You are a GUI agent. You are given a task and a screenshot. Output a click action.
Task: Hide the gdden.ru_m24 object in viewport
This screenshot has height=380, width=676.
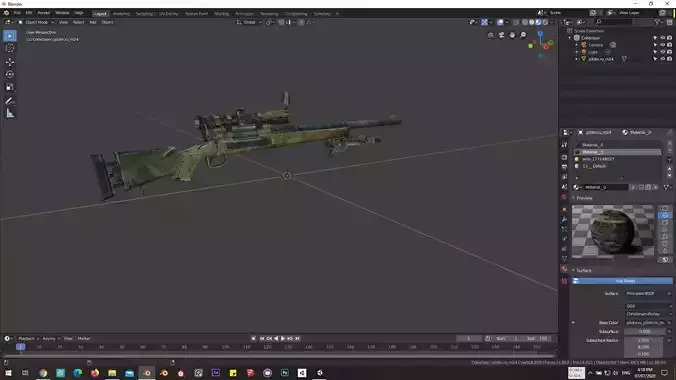(662, 59)
